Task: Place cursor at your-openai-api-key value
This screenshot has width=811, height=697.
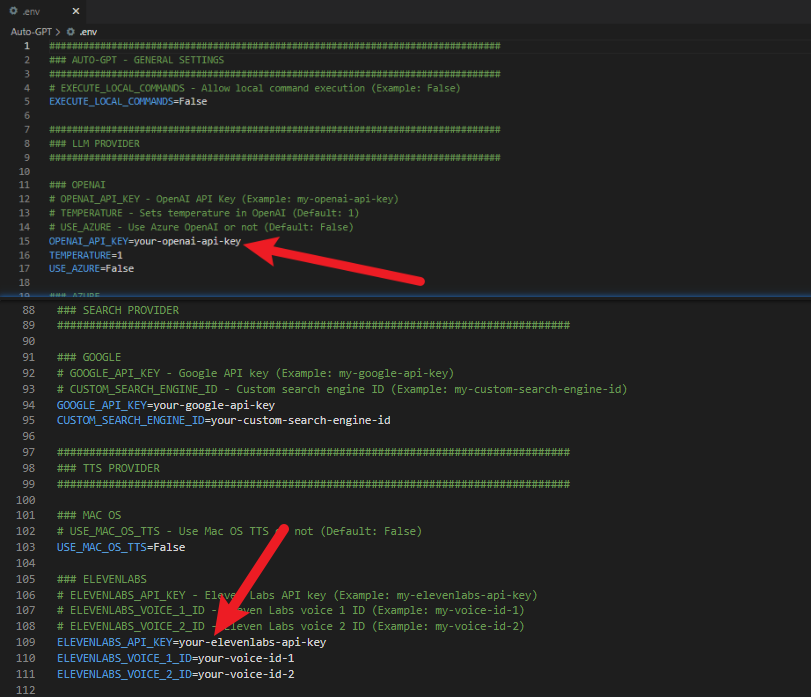Action: pos(187,241)
